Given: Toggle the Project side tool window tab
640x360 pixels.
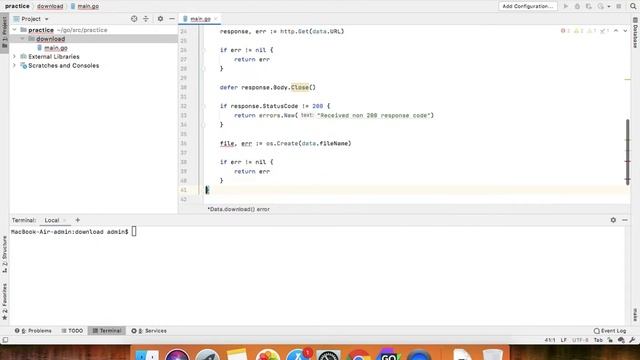Looking at the screenshot, I should pos(4,32).
